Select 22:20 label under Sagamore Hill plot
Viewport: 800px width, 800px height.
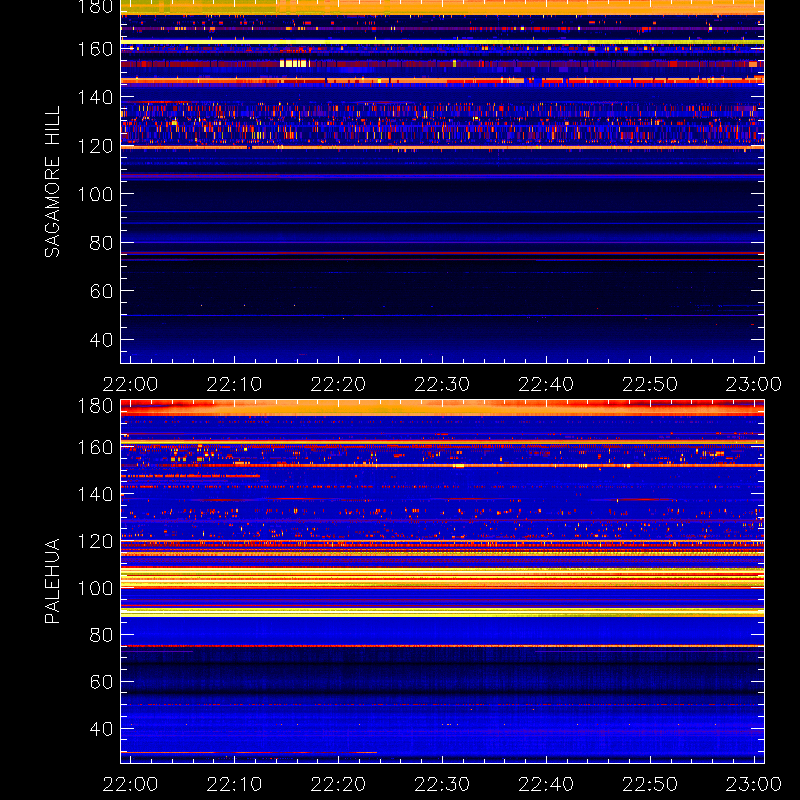[338, 384]
